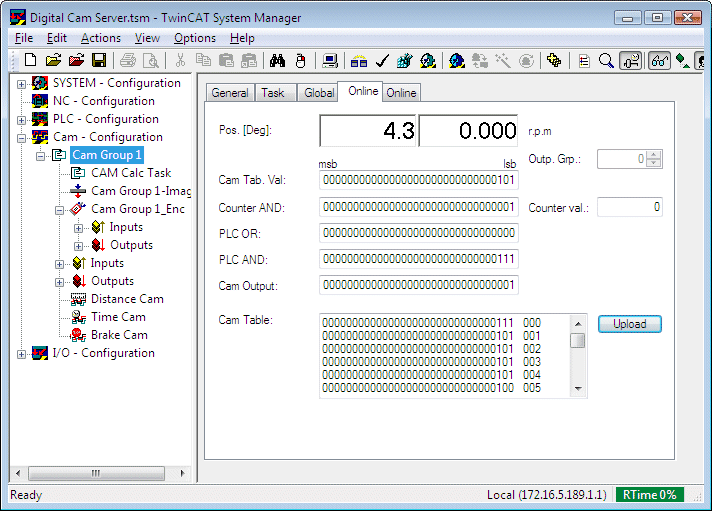Click the mouse icon in the toolbar
Image resolution: width=712 pixels, height=511 pixels.
pyautogui.click(x=300, y=60)
